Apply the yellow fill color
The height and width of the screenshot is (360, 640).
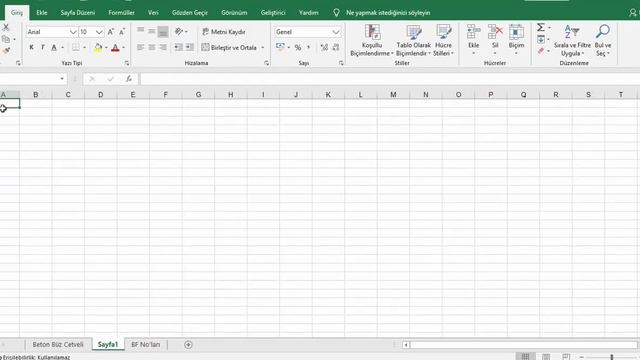[x=98, y=48]
